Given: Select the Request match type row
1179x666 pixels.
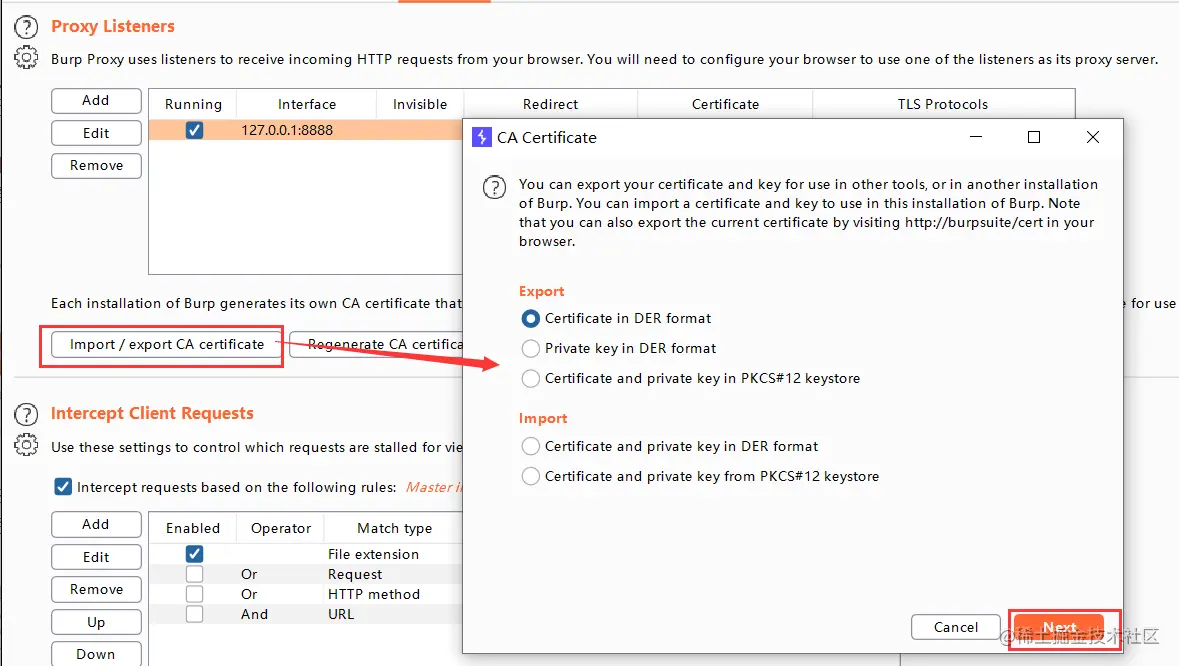Looking at the screenshot, I should click(306, 574).
